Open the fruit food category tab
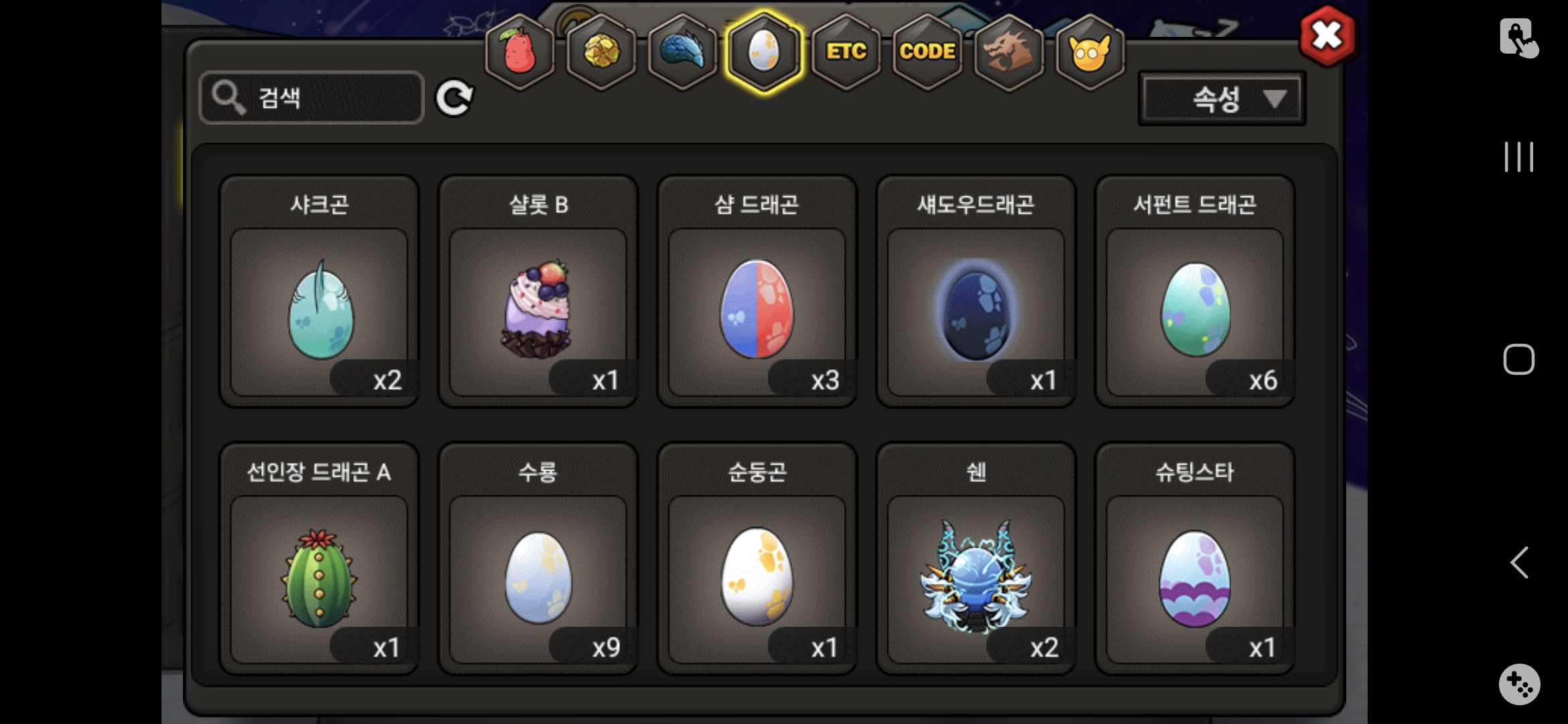Image resolution: width=1568 pixels, height=724 pixels. 519,52
